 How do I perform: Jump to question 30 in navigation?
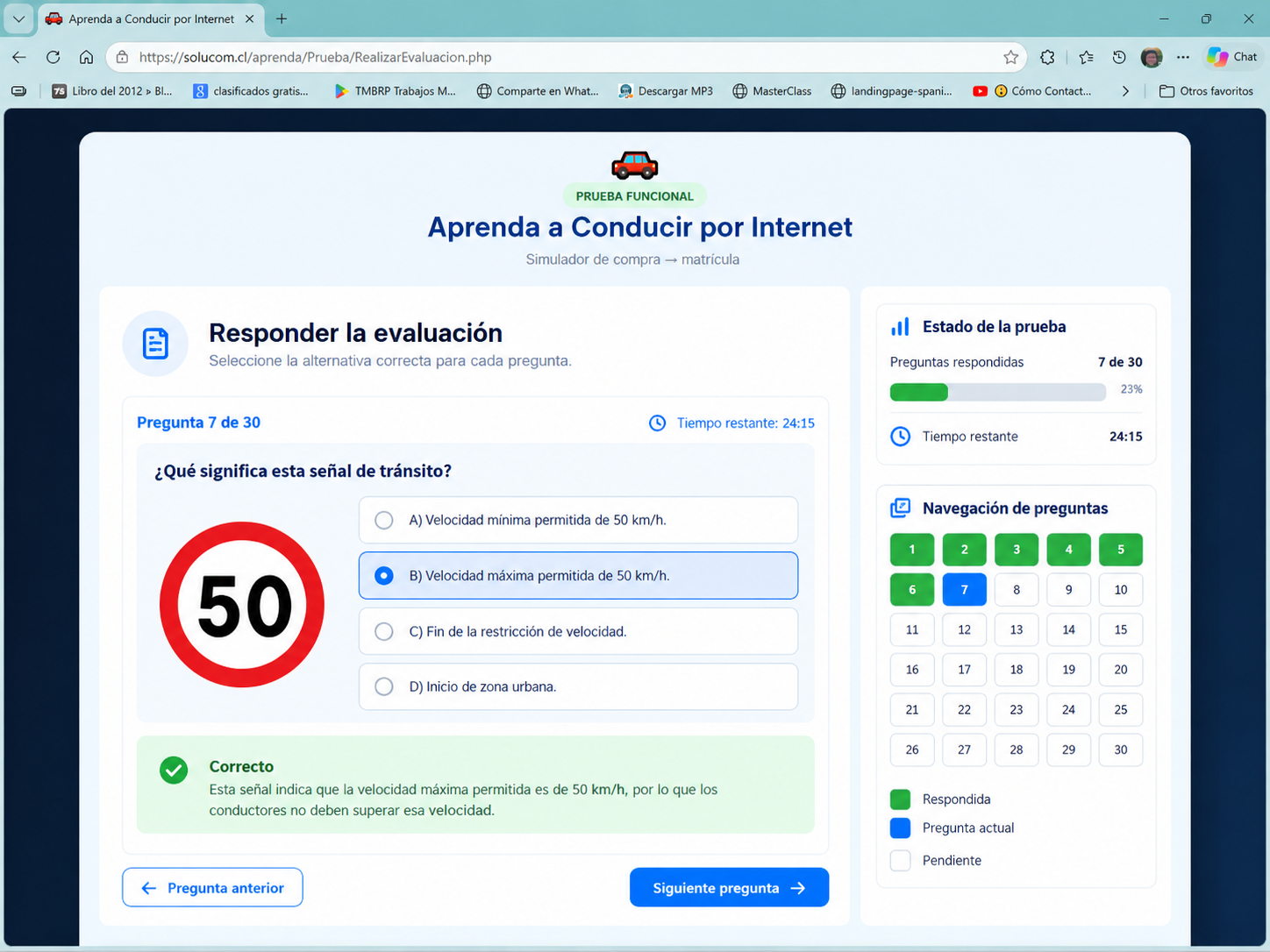(1121, 750)
